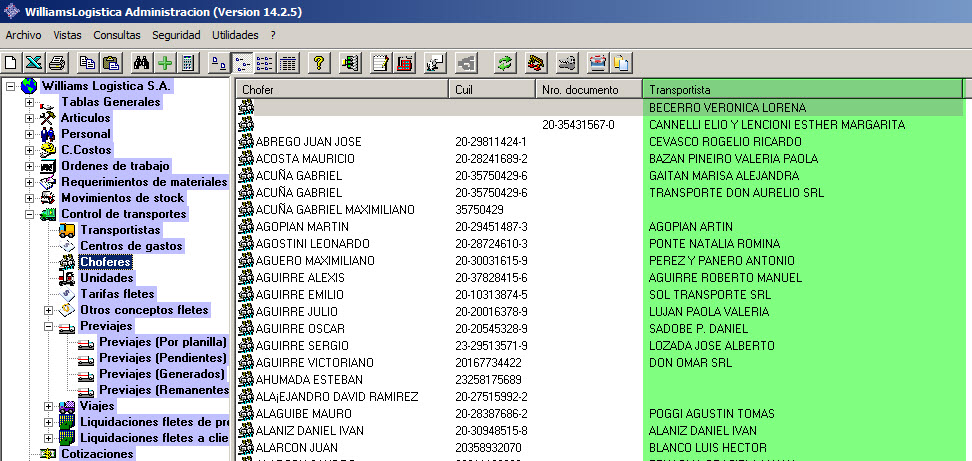The height and width of the screenshot is (461, 972).
Task: Expand the Tablas Generales tree node
Action: (x=29, y=102)
